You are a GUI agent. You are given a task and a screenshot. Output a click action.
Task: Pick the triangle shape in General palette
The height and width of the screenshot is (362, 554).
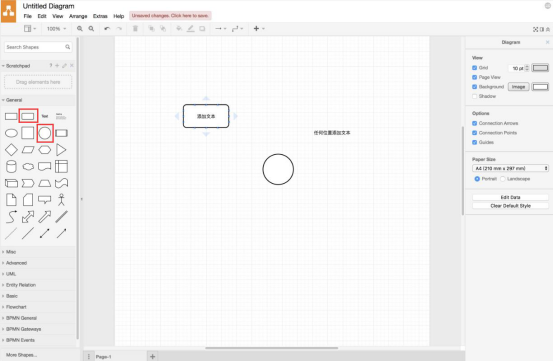(x=61, y=150)
